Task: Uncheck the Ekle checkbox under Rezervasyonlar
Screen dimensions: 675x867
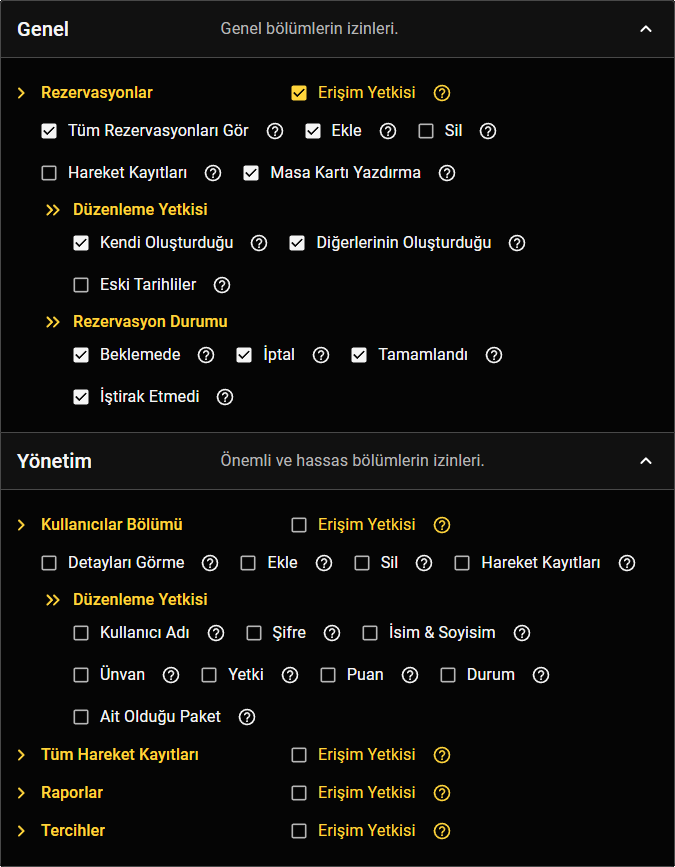Action: click(311, 130)
